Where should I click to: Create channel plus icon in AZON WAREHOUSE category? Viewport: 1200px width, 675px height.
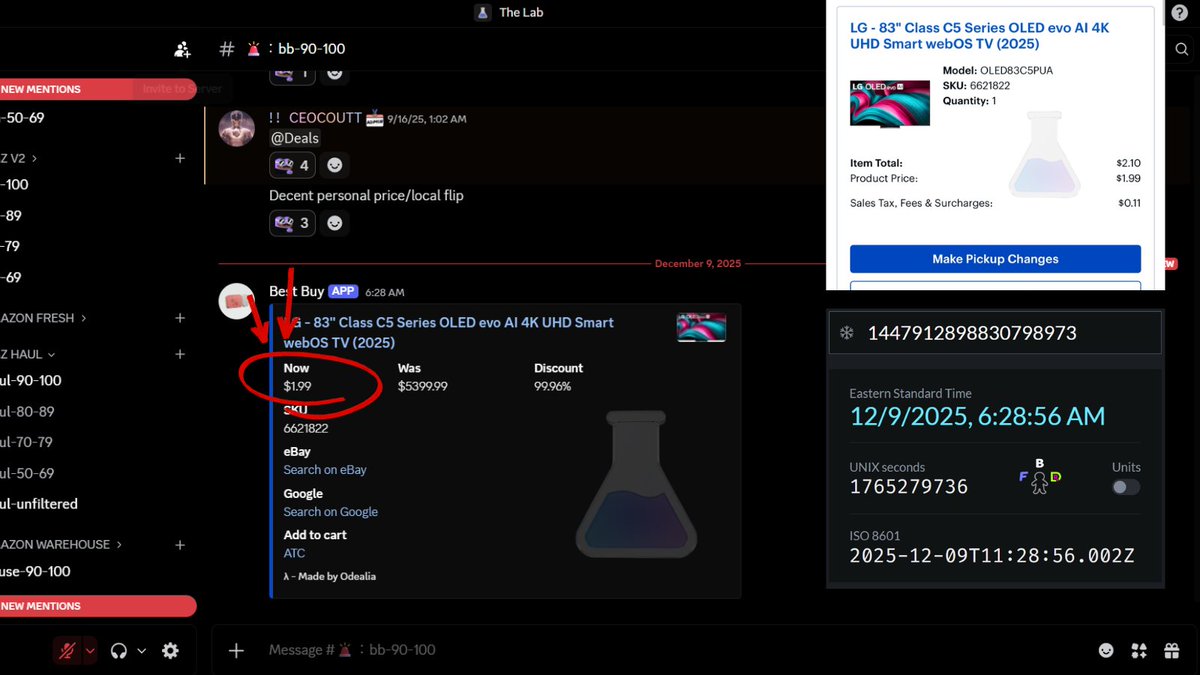180,545
